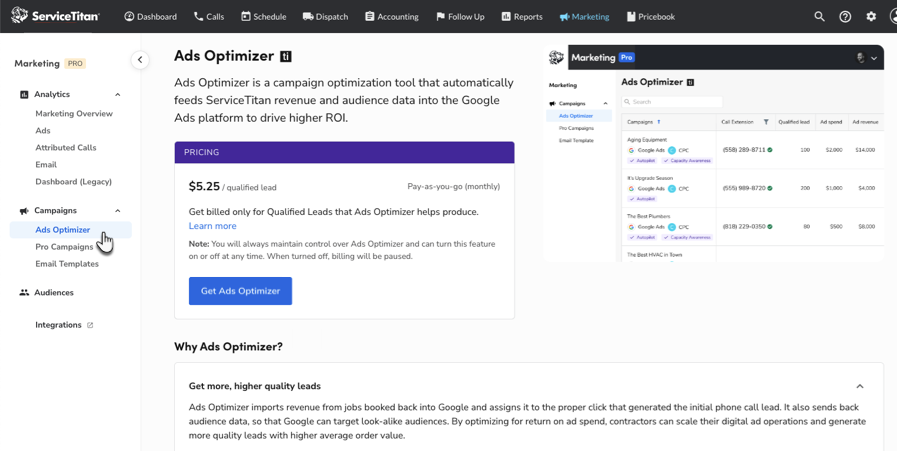Image resolution: width=897 pixels, height=451 pixels.
Task: Click the Calls phone icon
Action: tap(199, 17)
